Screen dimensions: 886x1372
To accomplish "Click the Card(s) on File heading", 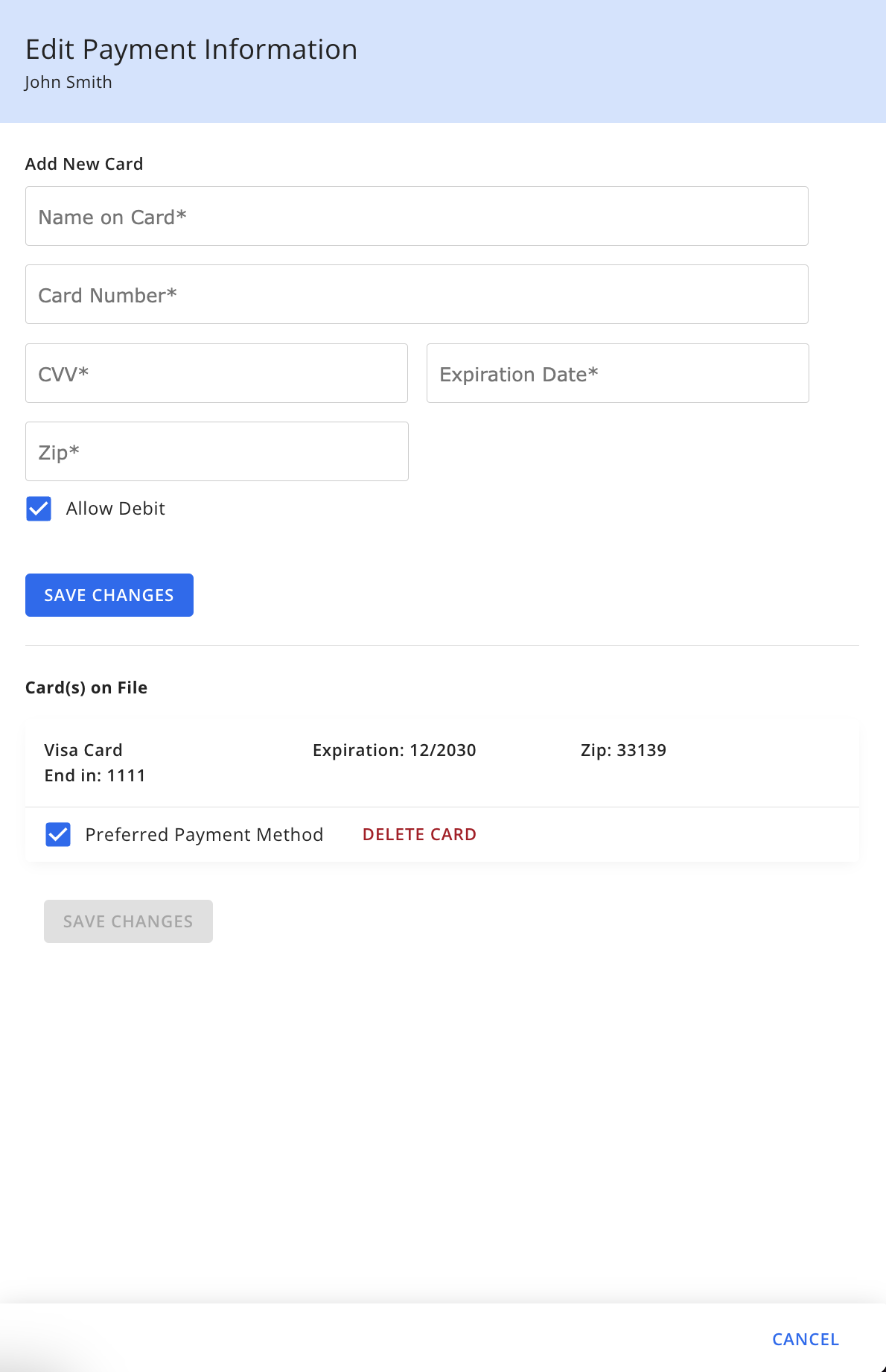I will coord(86,687).
